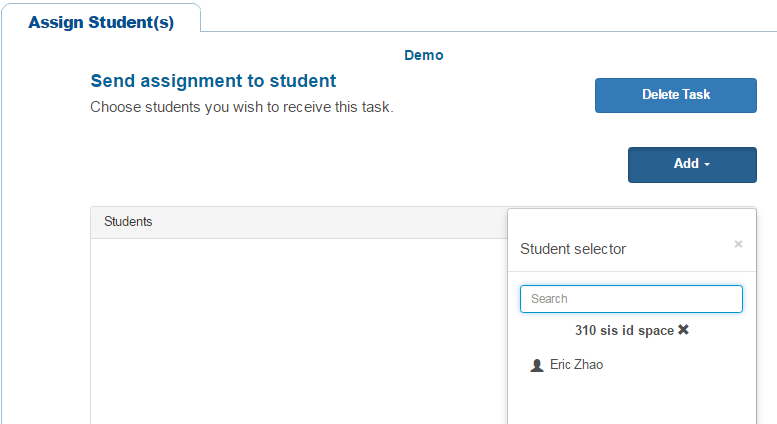This screenshot has width=777, height=424.
Task: Click the 310 sis id space label
Action: [x=624, y=330]
